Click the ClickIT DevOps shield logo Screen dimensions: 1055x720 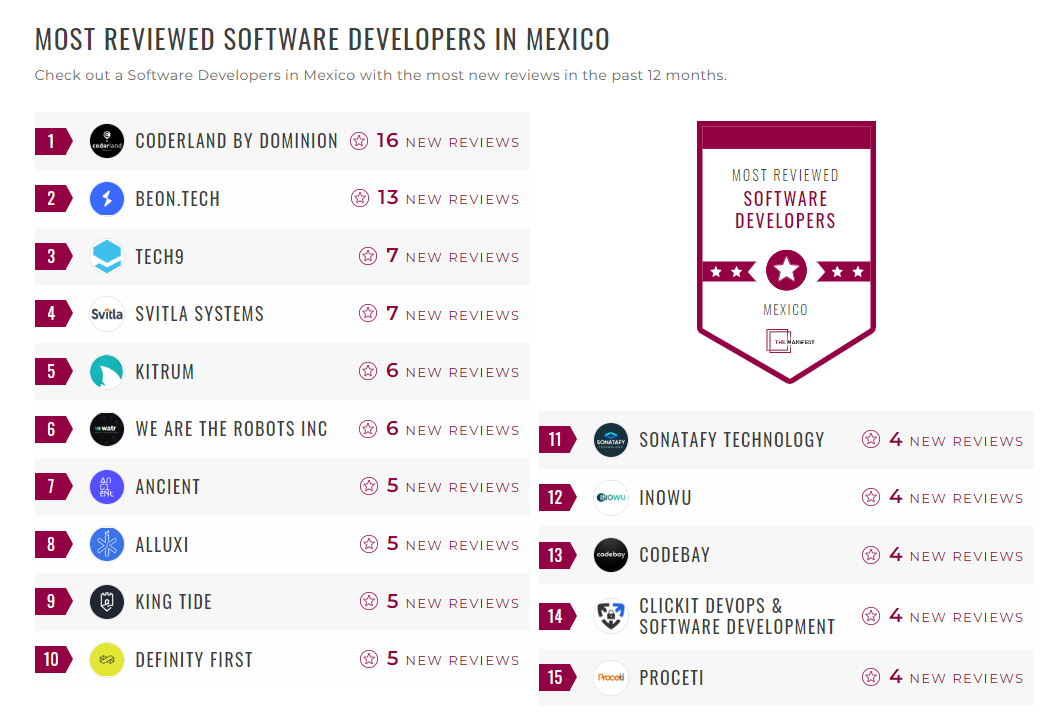point(611,617)
